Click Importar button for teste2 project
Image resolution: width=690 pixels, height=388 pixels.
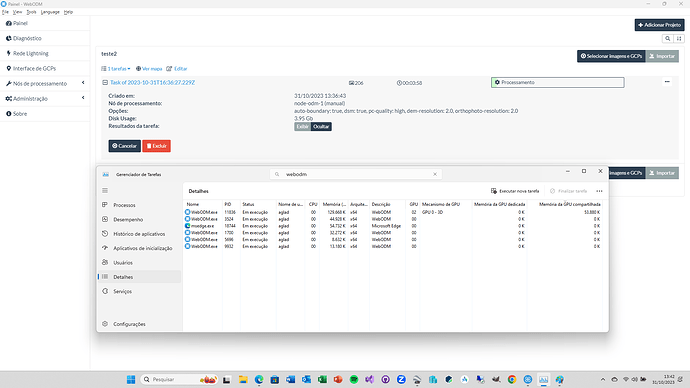coord(662,56)
